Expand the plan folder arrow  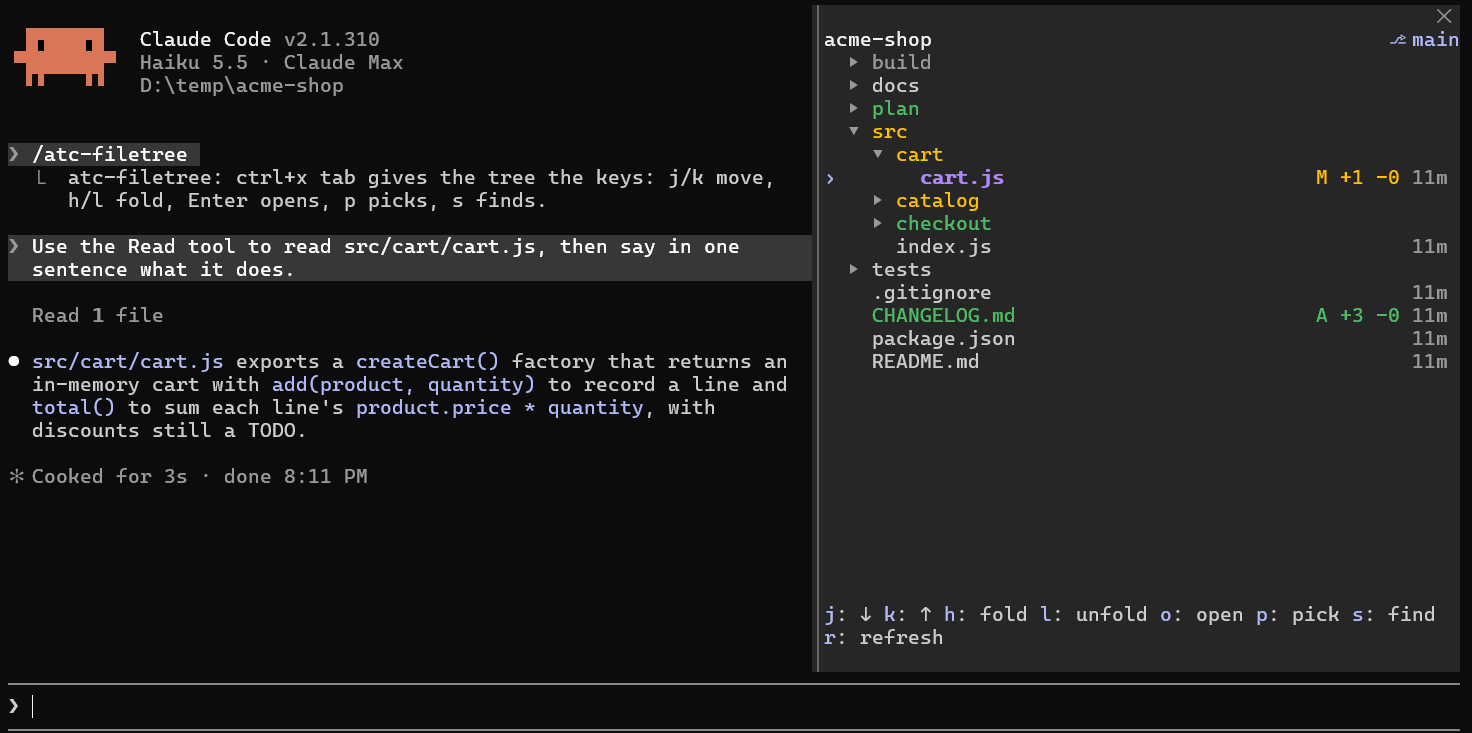[854, 108]
